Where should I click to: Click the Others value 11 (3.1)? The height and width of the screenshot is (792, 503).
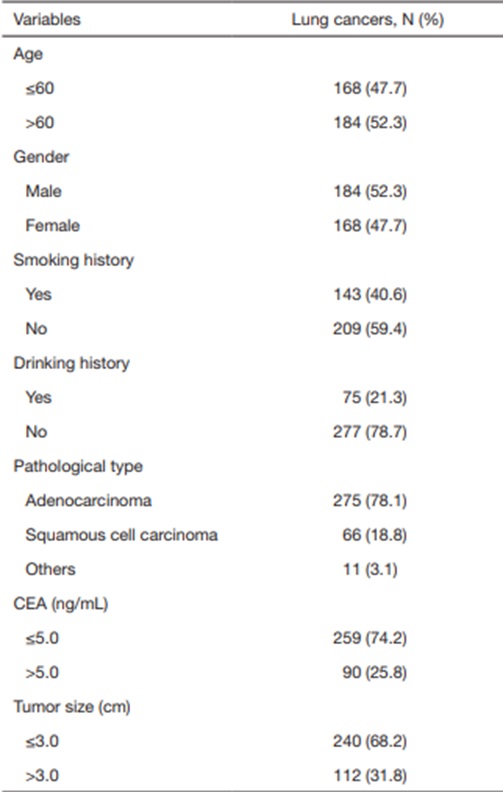pyautogui.click(x=370, y=569)
